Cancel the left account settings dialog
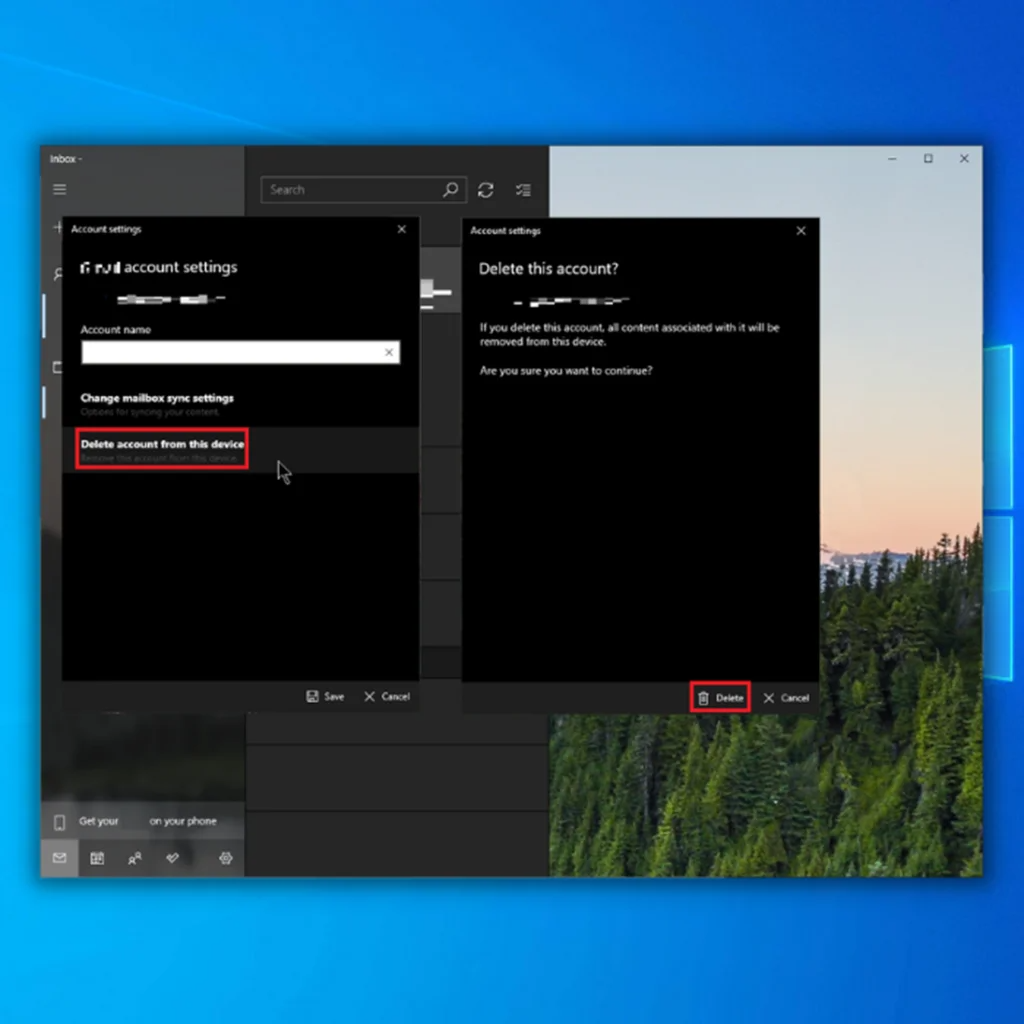1024x1024 pixels. point(386,696)
